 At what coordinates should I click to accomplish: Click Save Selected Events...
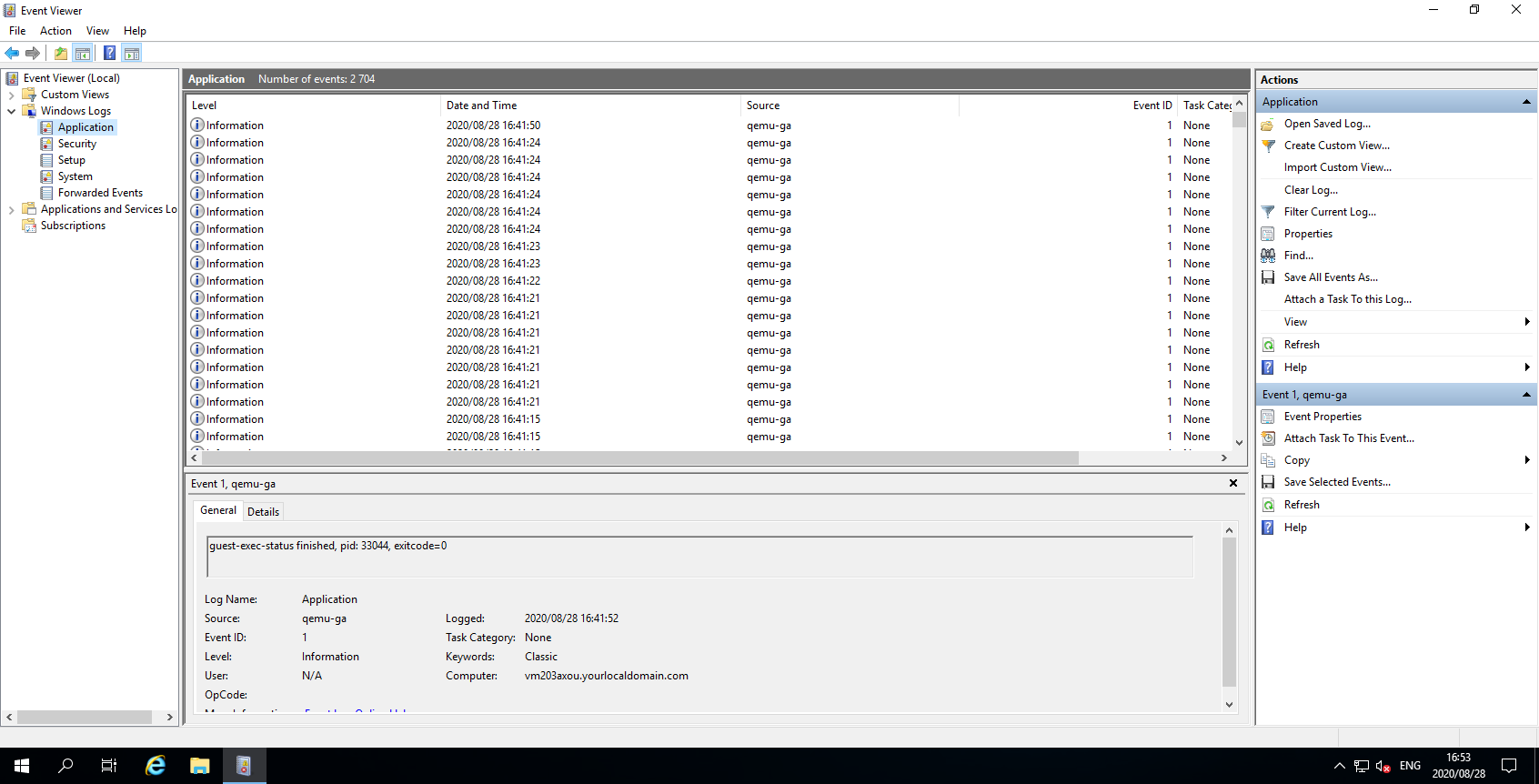pos(1337,482)
